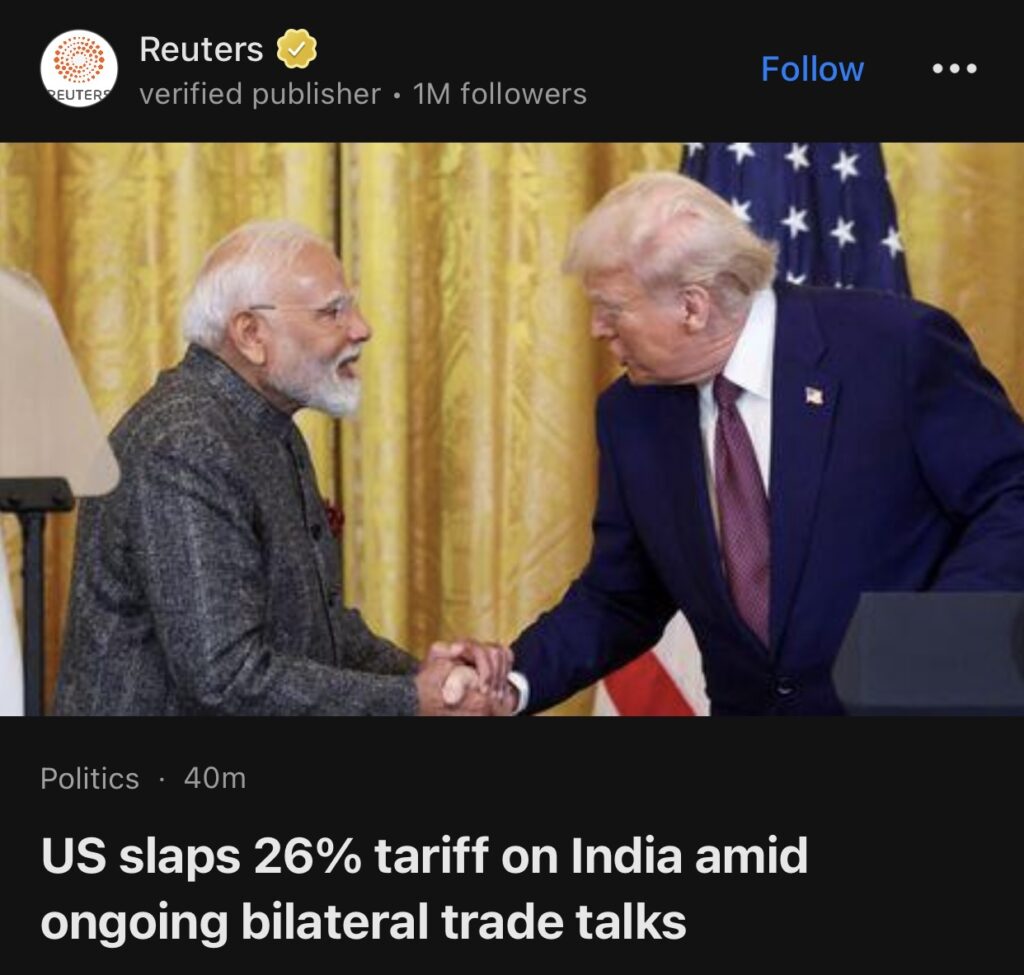Click the 26% figure in the headline

coord(306,855)
